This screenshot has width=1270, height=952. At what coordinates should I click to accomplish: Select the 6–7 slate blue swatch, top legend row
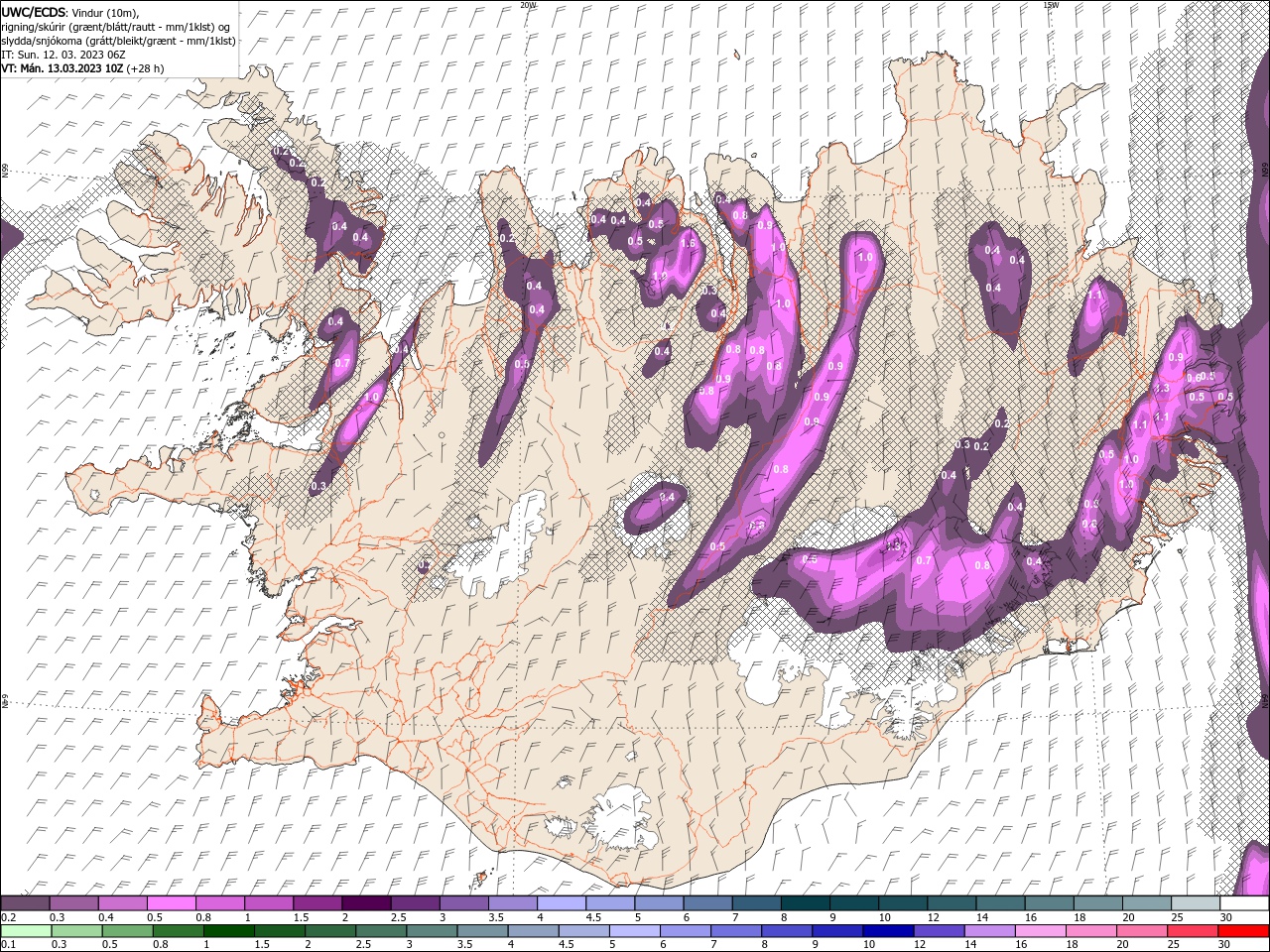708,903
